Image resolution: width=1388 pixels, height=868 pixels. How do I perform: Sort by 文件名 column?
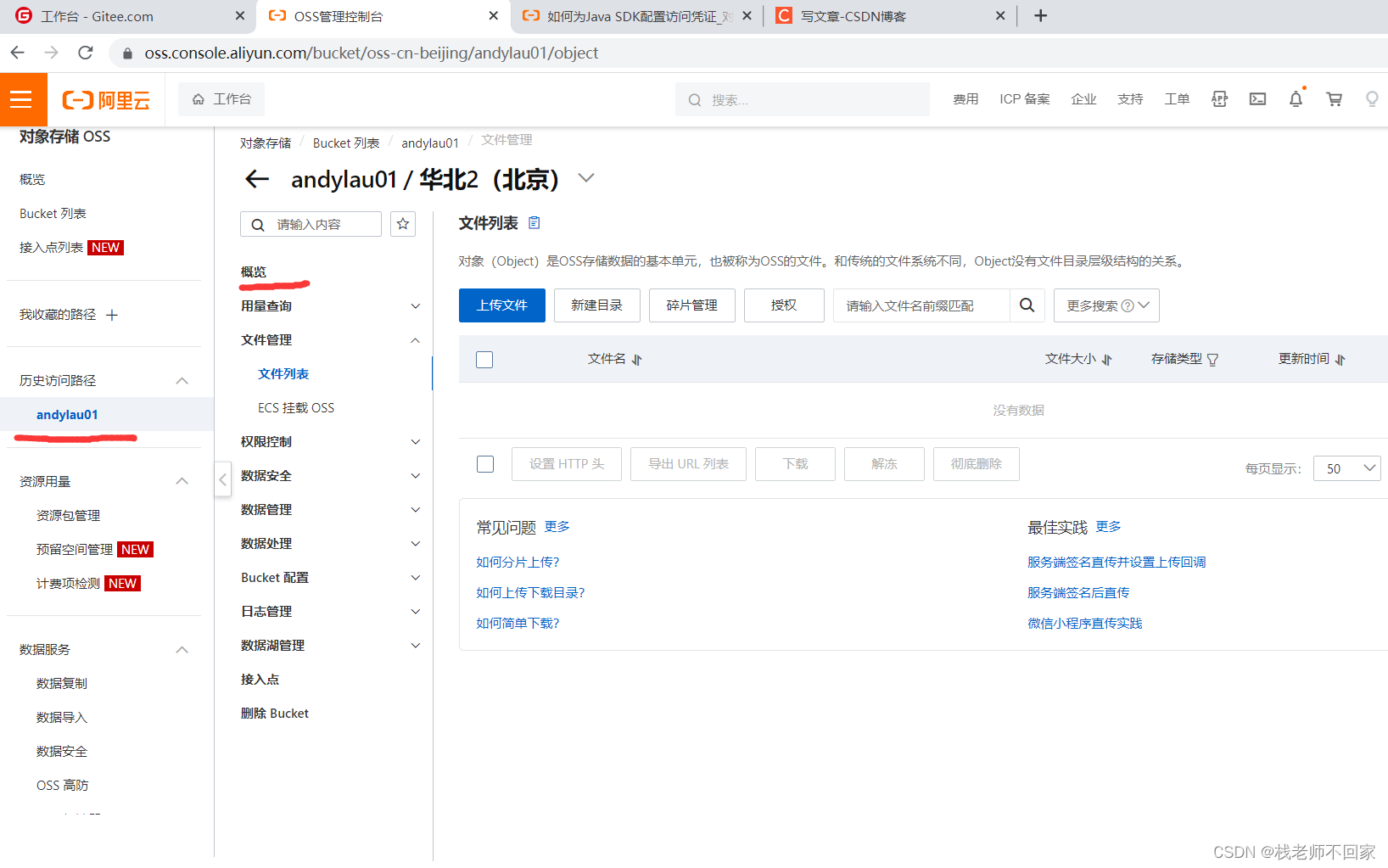click(x=637, y=360)
